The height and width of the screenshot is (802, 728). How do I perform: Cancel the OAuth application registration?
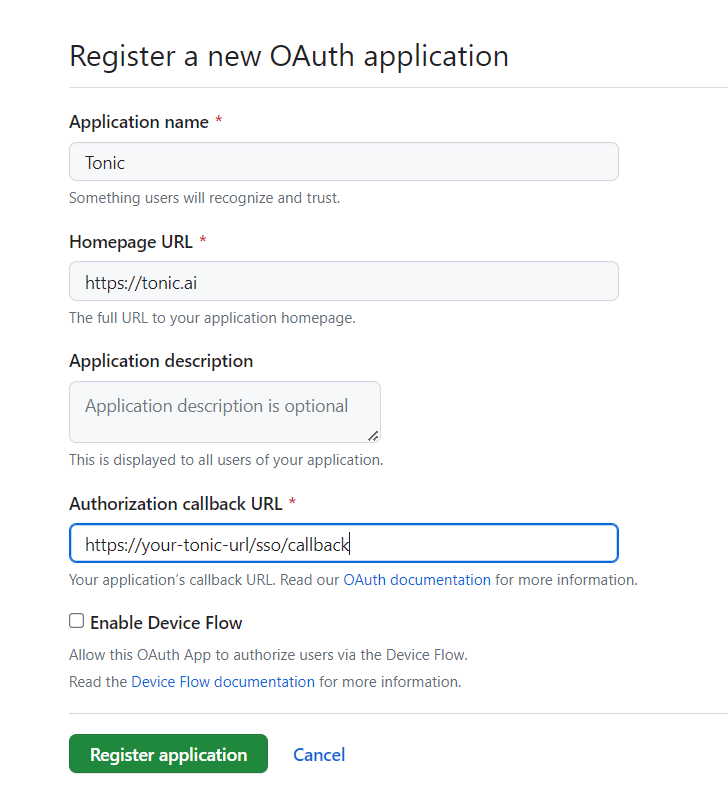(319, 755)
